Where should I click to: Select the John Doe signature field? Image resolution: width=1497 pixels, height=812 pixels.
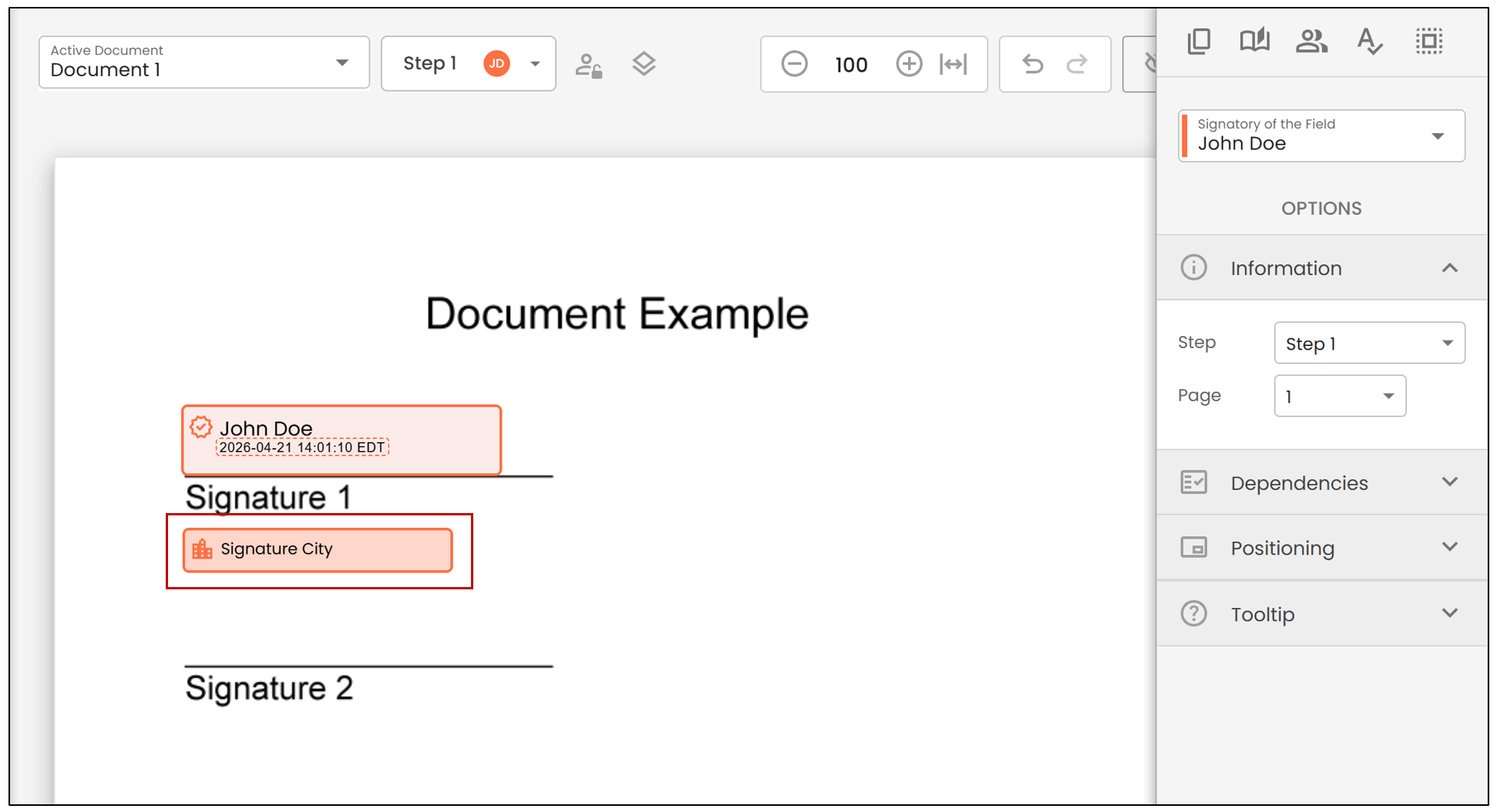(x=341, y=440)
